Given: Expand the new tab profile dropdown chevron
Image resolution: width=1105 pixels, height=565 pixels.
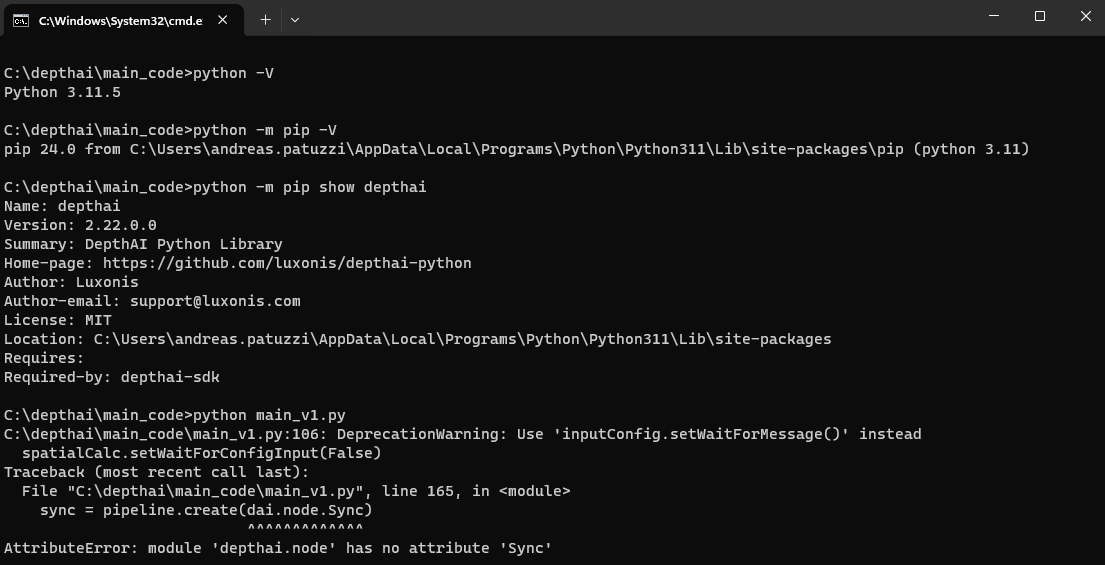Looking at the screenshot, I should coord(295,19).
